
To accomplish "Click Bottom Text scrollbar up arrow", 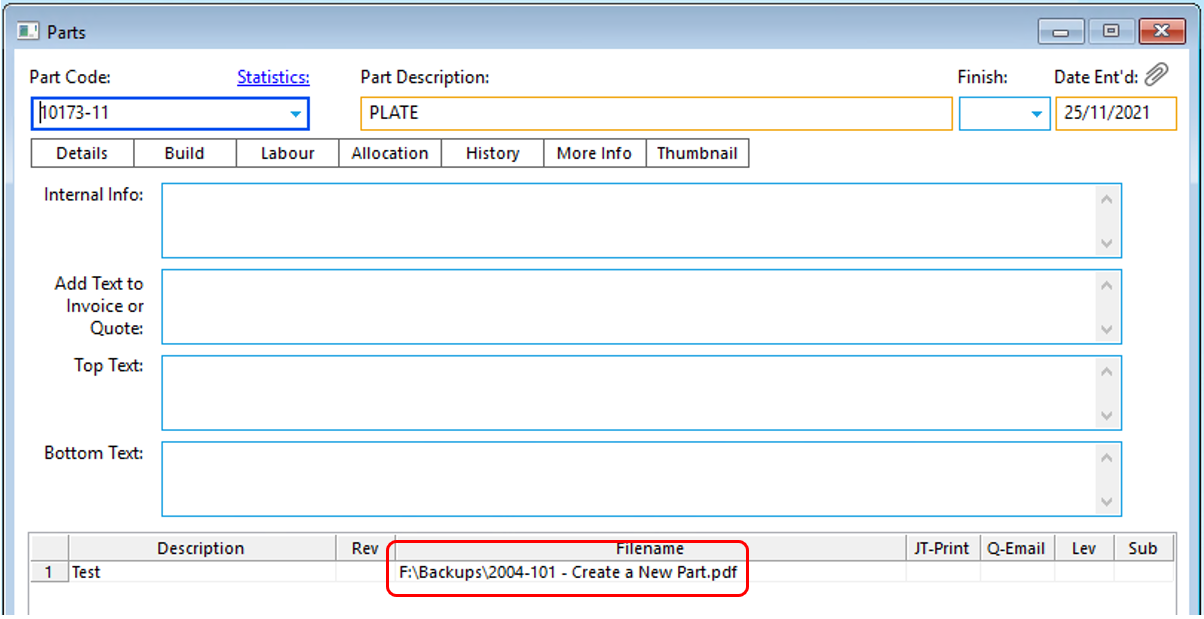I will (1107, 458).
